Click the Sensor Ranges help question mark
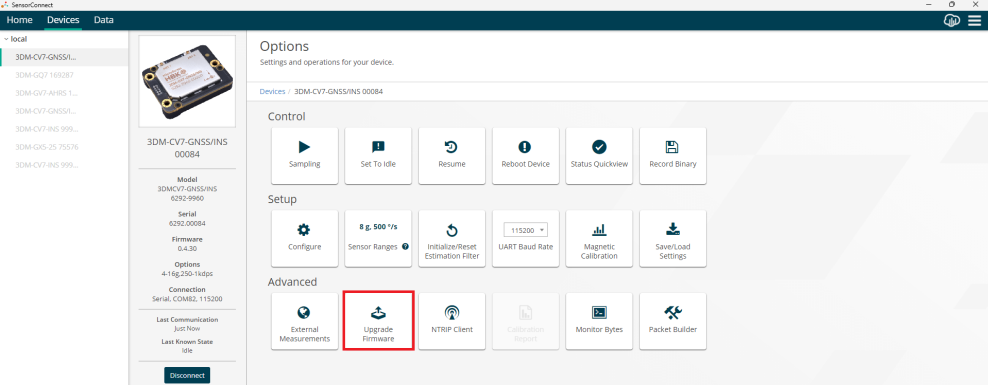Screen dimensions: 988x385 (405, 247)
